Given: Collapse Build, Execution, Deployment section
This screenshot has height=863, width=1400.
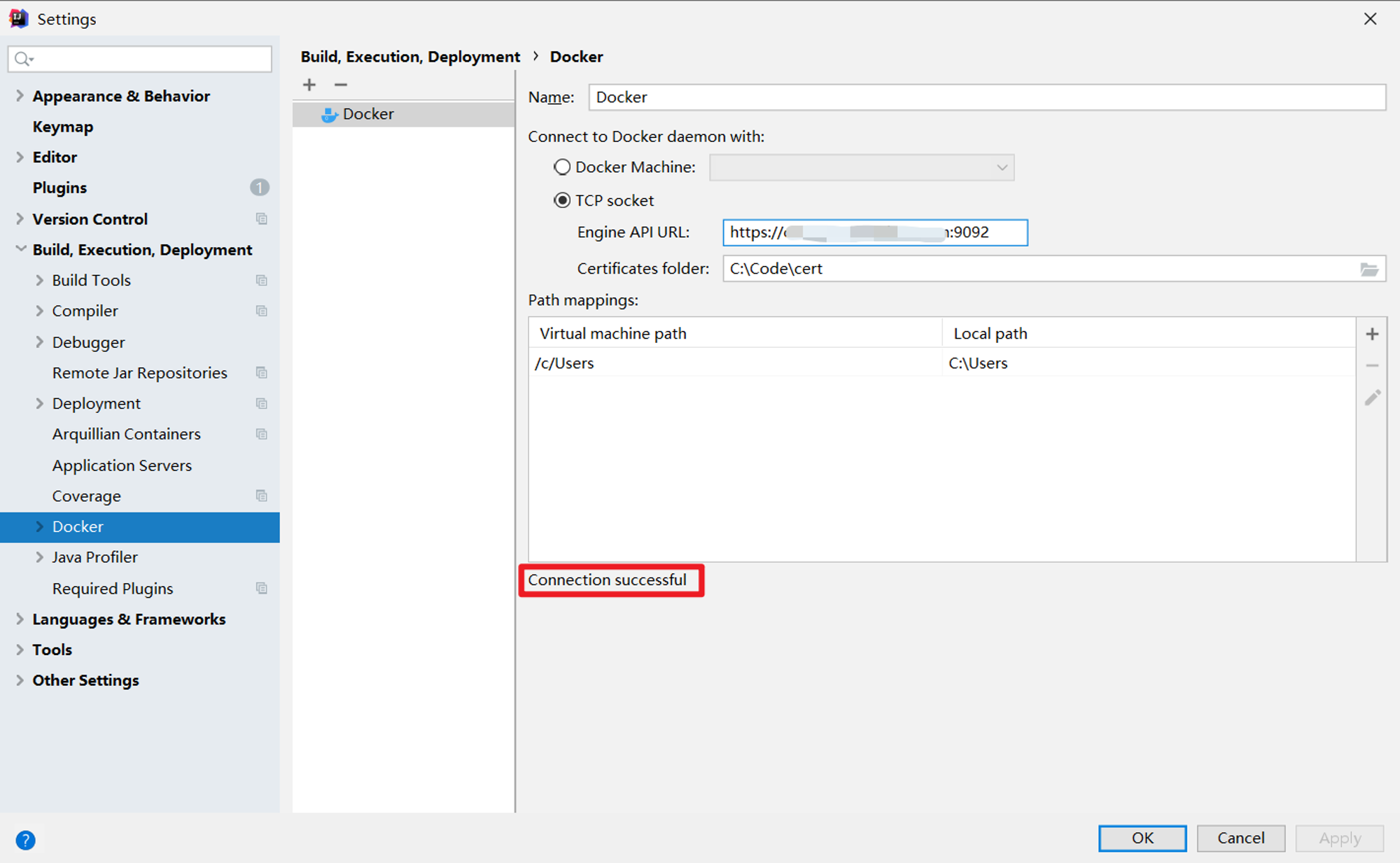Looking at the screenshot, I should (x=21, y=249).
